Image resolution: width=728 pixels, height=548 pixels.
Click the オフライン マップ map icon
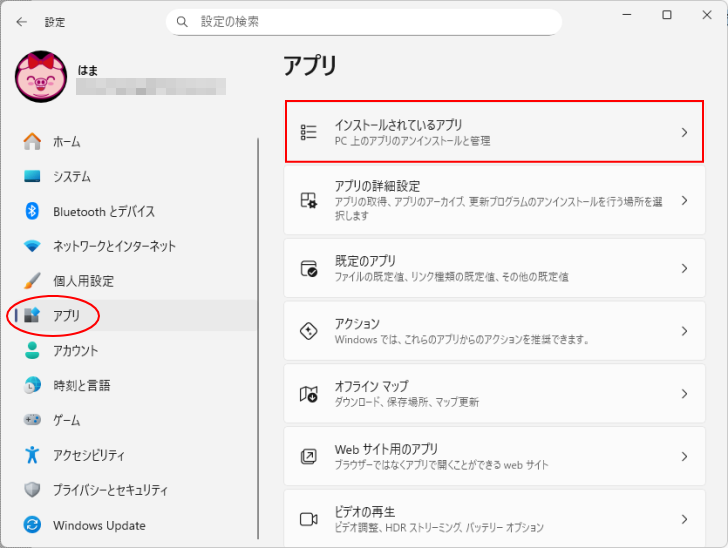coord(309,394)
